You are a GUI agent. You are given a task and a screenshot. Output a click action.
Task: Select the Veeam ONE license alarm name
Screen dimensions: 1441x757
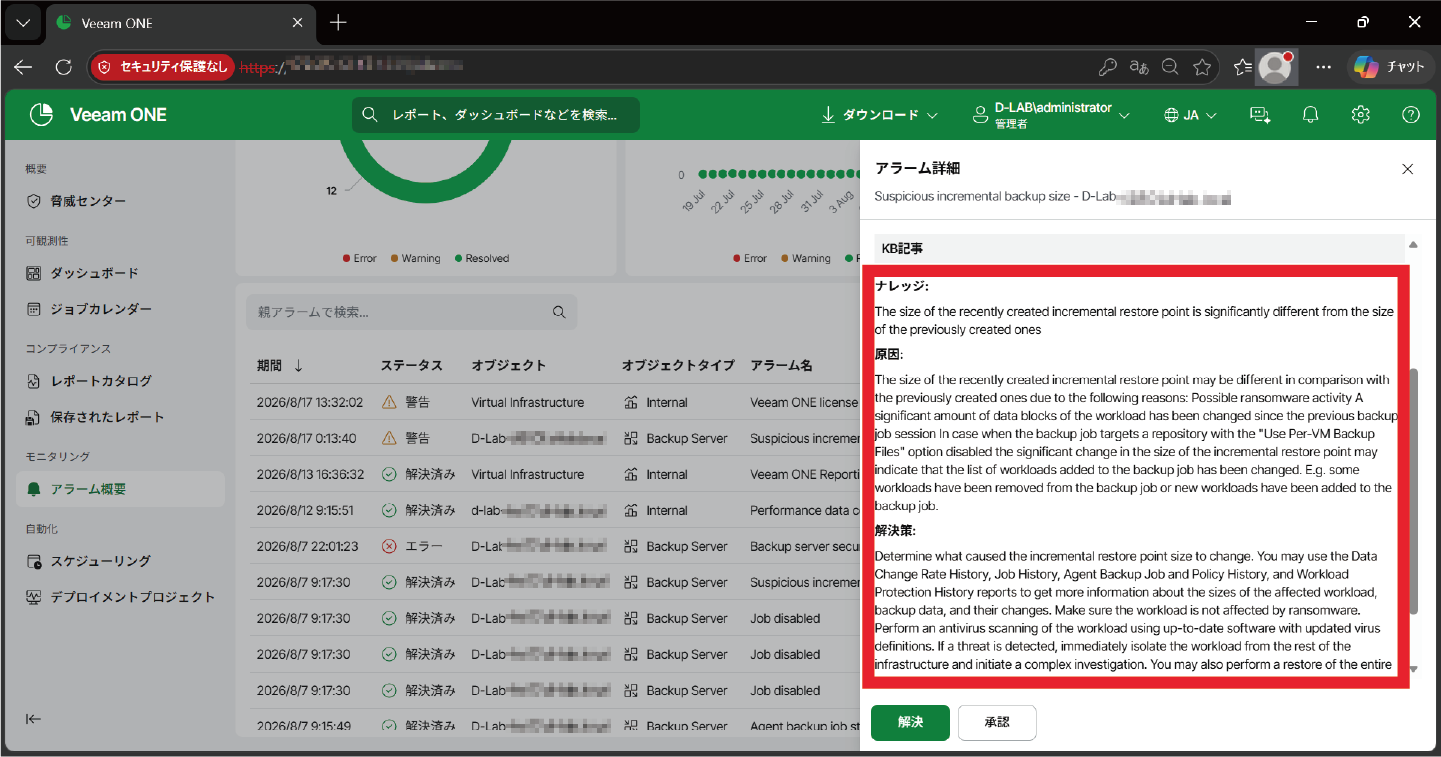click(804, 402)
